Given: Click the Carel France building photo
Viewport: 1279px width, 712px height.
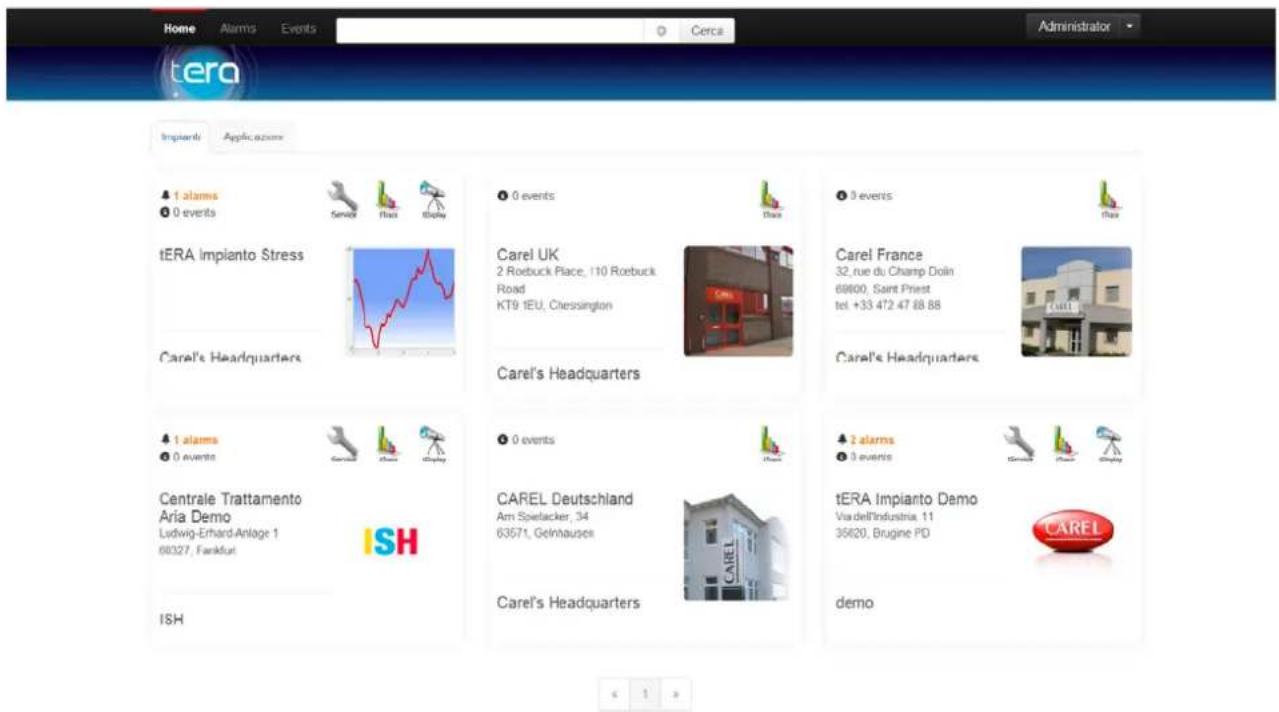Looking at the screenshot, I should [1076, 301].
